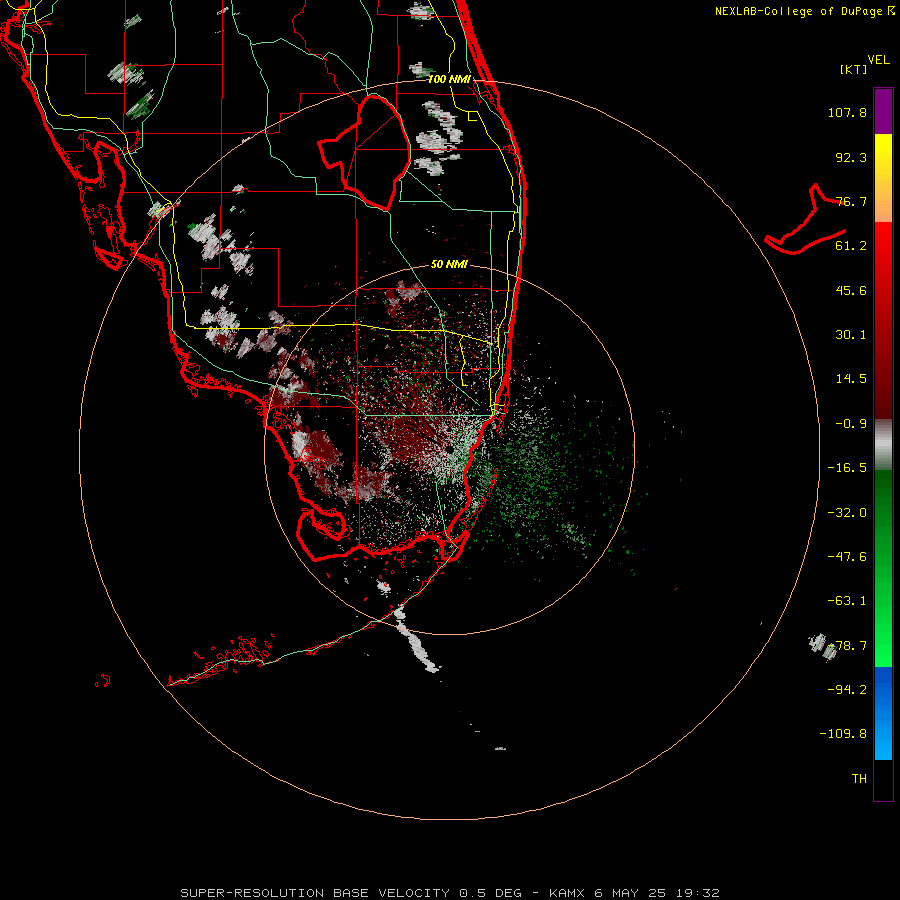Pick the purple segment of velocity color bar
This screenshot has width=900, height=900.
click(883, 111)
